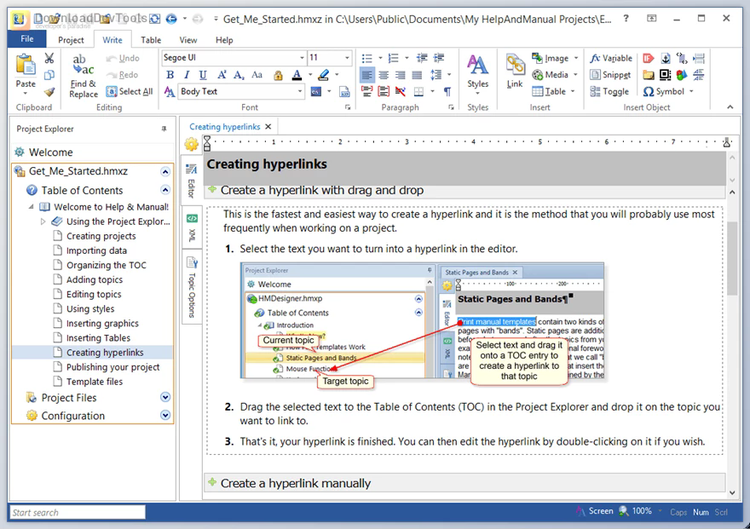The width and height of the screenshot is (750, 529).
Task: Open the Help ribbon tab
Action: (224, 40)
